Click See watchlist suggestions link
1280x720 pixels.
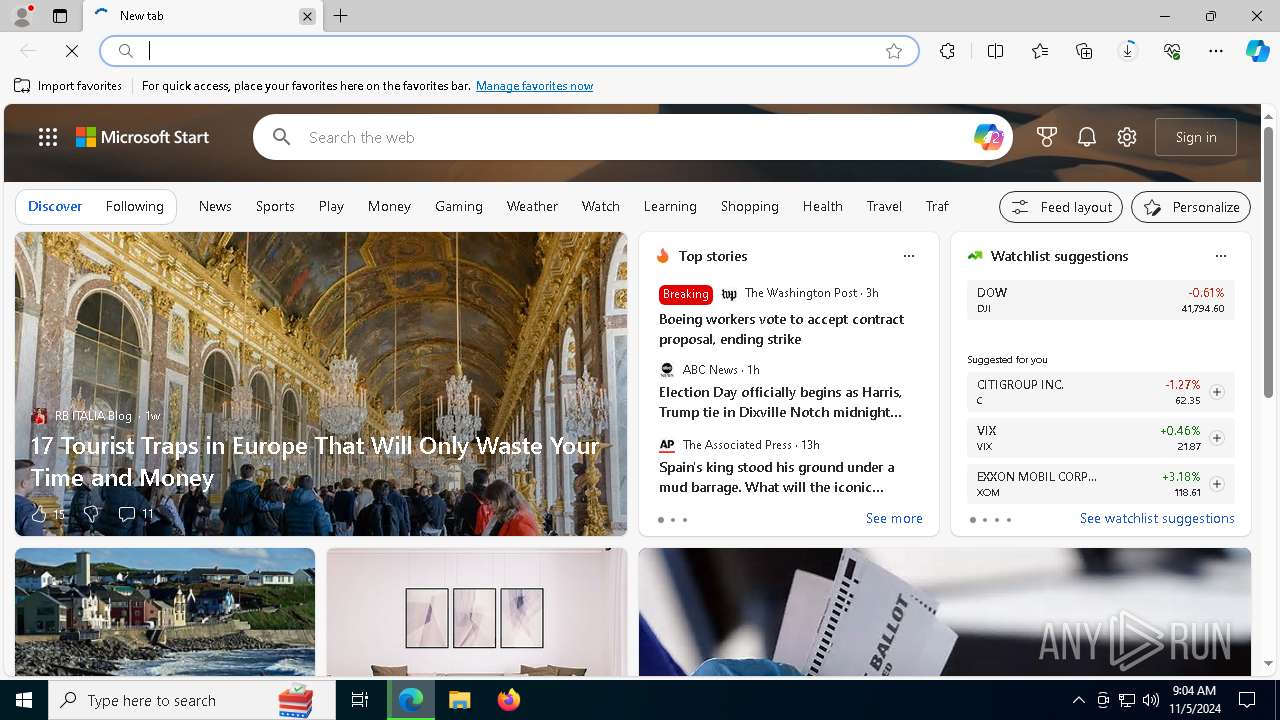tap(1157, 518)
